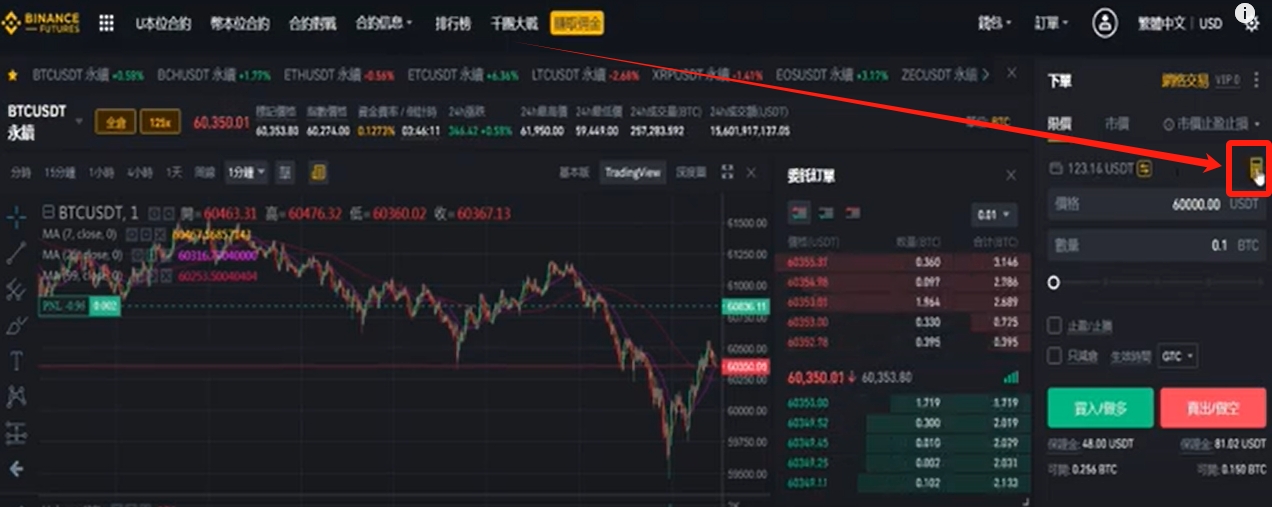Viewport: 1272px width, 507px height.
Task: Select the text annotation tool in the chart toolbar
Action: point(16,361)
